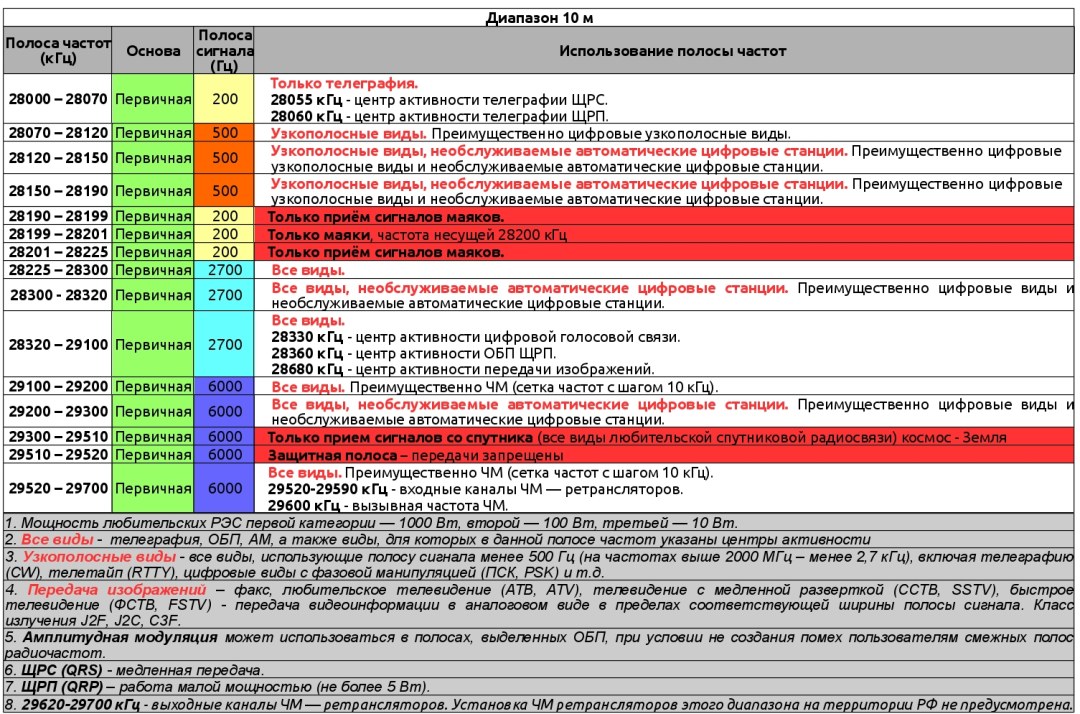This screenshot has width=1080, height=714.
Task: Click the "Только телеграфия." red heading
Action: 344,84
